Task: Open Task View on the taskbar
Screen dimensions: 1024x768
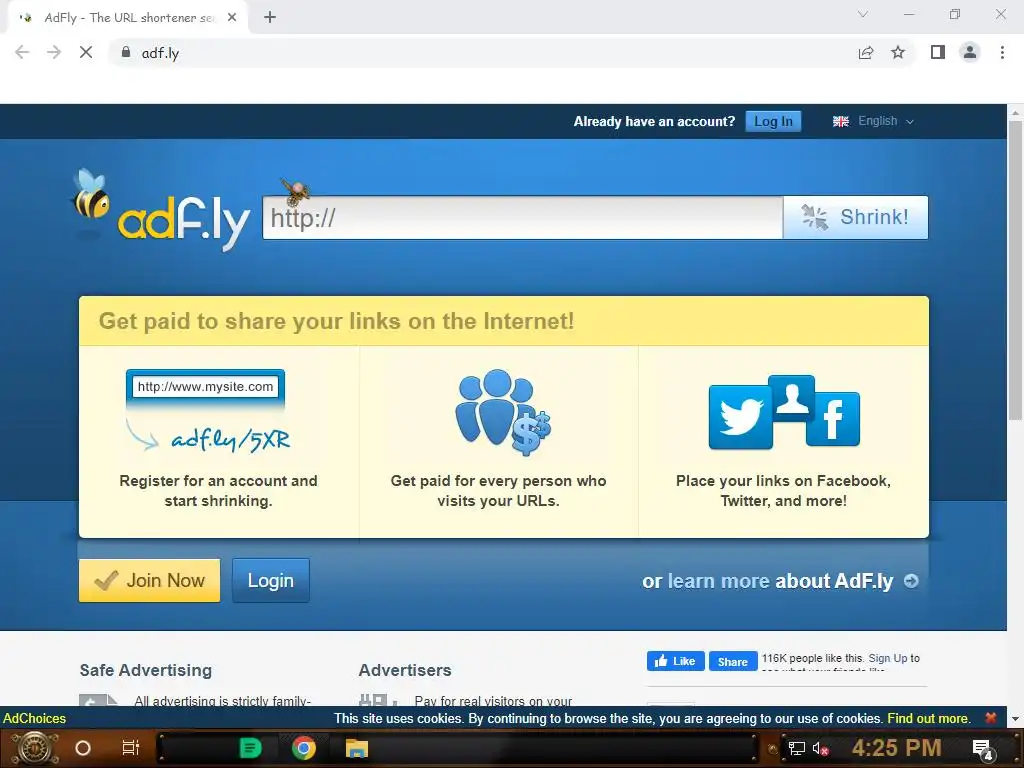Action: point(131,748)
